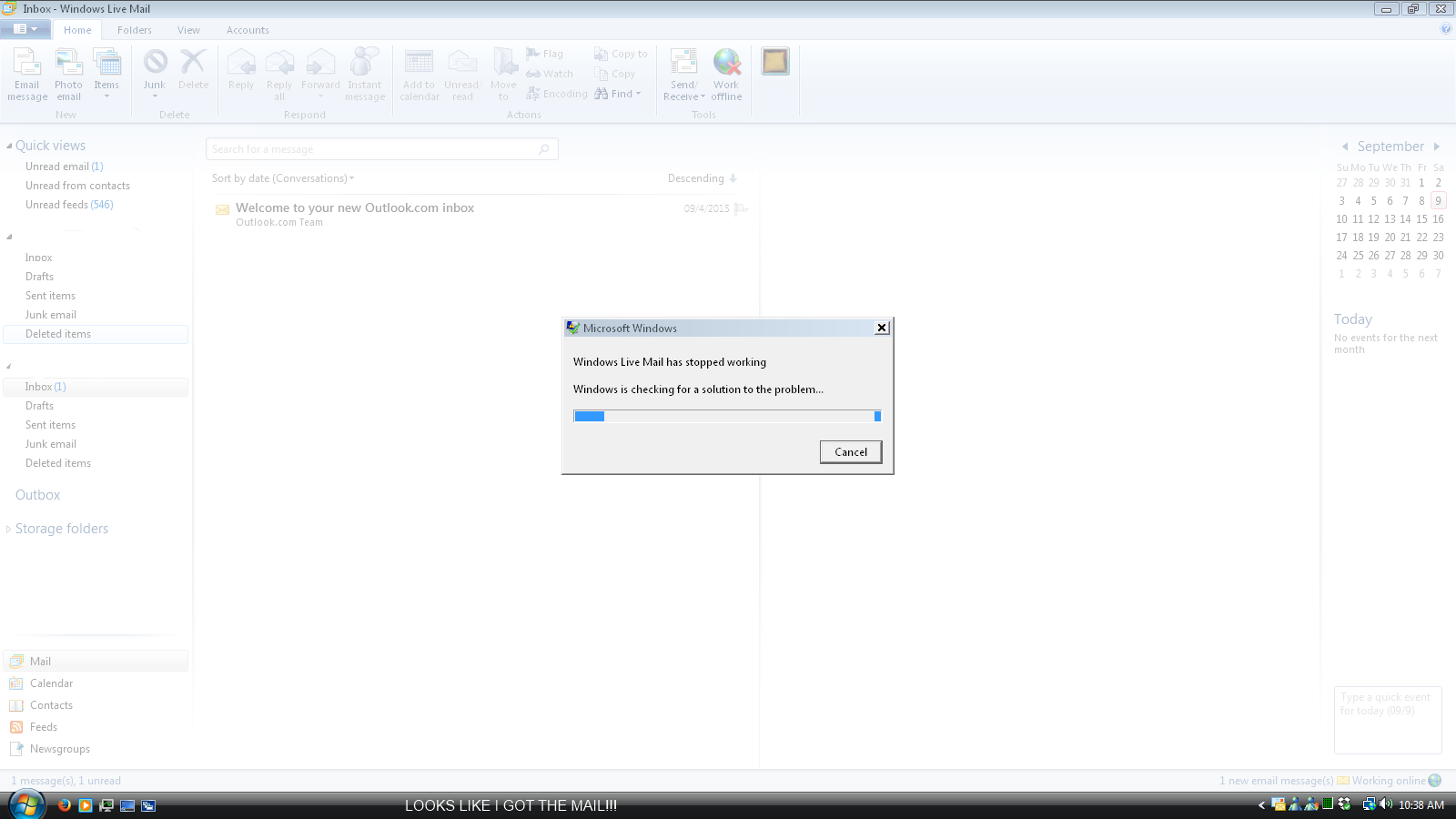This screenshot has width=1456, height=819.
Task: Open the Accounts ribbon tab
Action: point(248,30)
